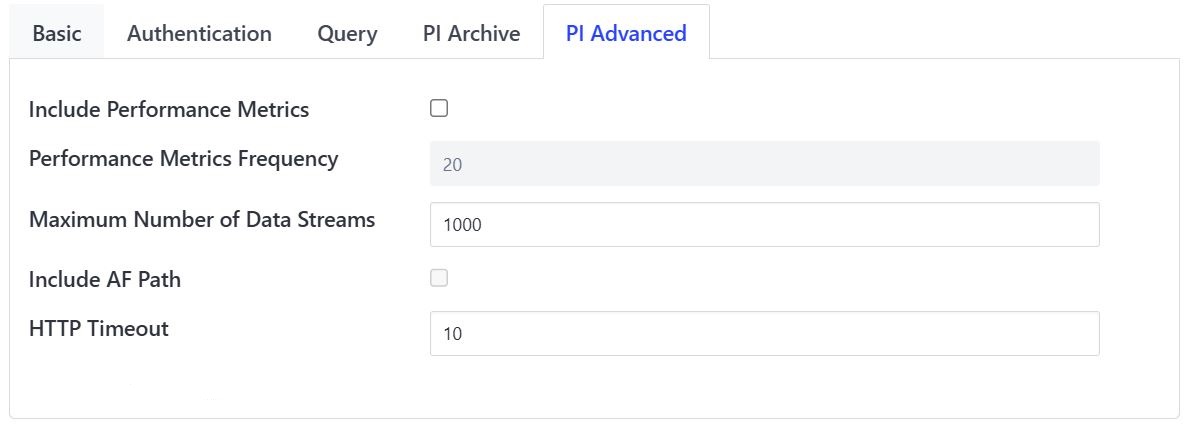Open the Authentication tab
The image size is (1189, 429).
pos(199,33)
